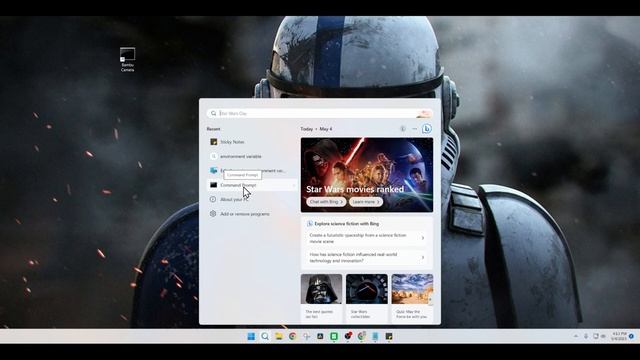Click 'Explore science fiction with Bing' heading

point(347,224)
